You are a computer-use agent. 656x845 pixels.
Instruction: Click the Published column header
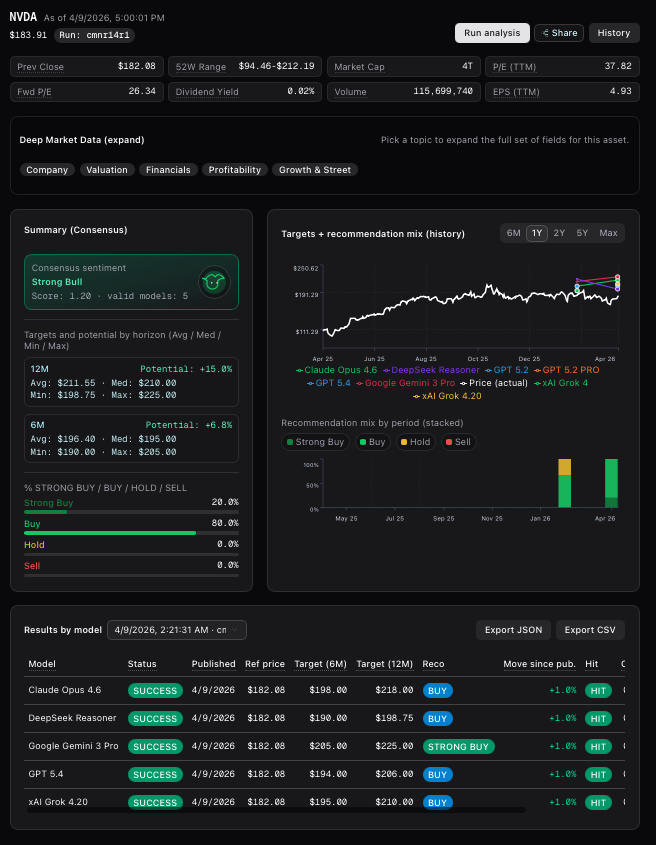point(213,664)
